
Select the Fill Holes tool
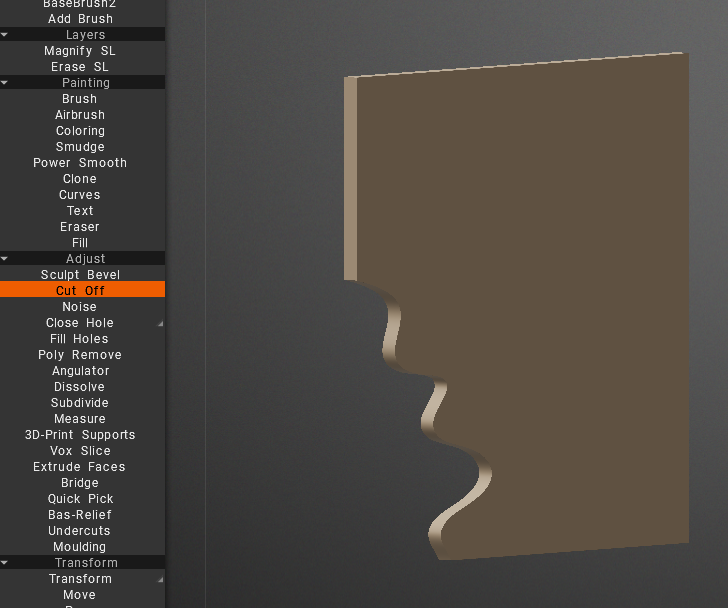pyautogui.click(x=80, y=339)
